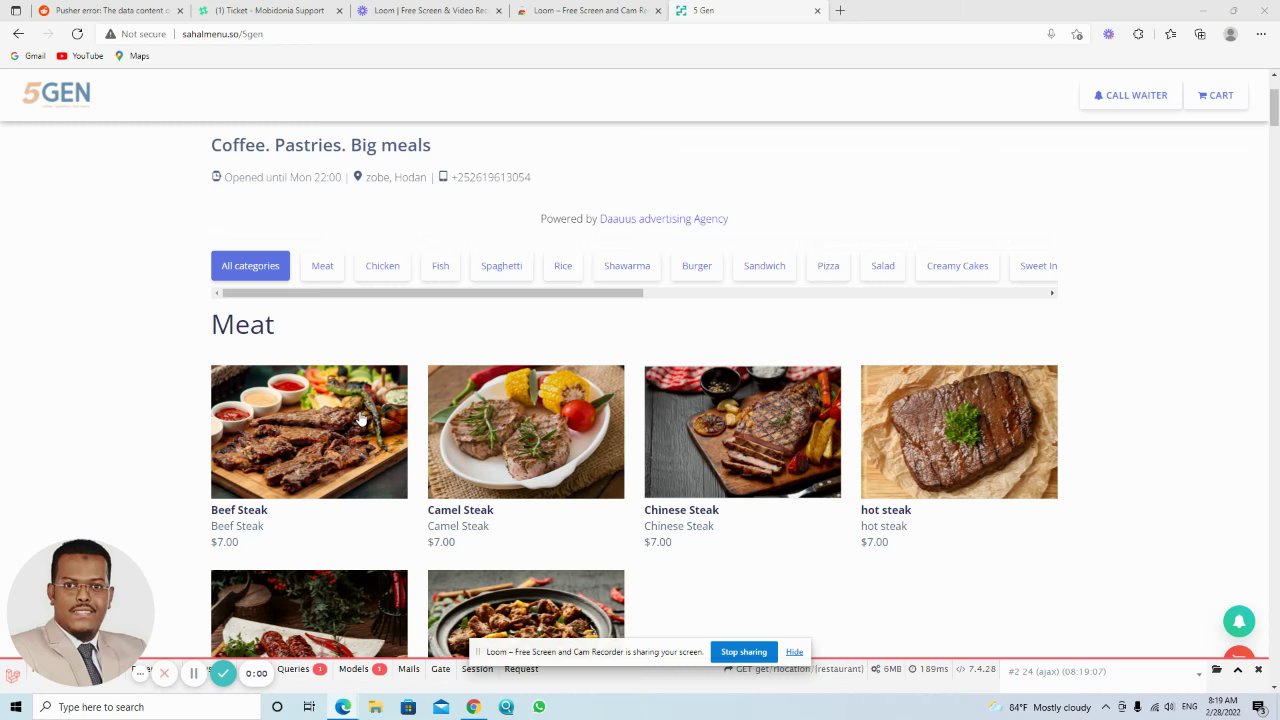Open the Queries debugbar tab
Screen dimensions: 1280x720
(301, 669)
